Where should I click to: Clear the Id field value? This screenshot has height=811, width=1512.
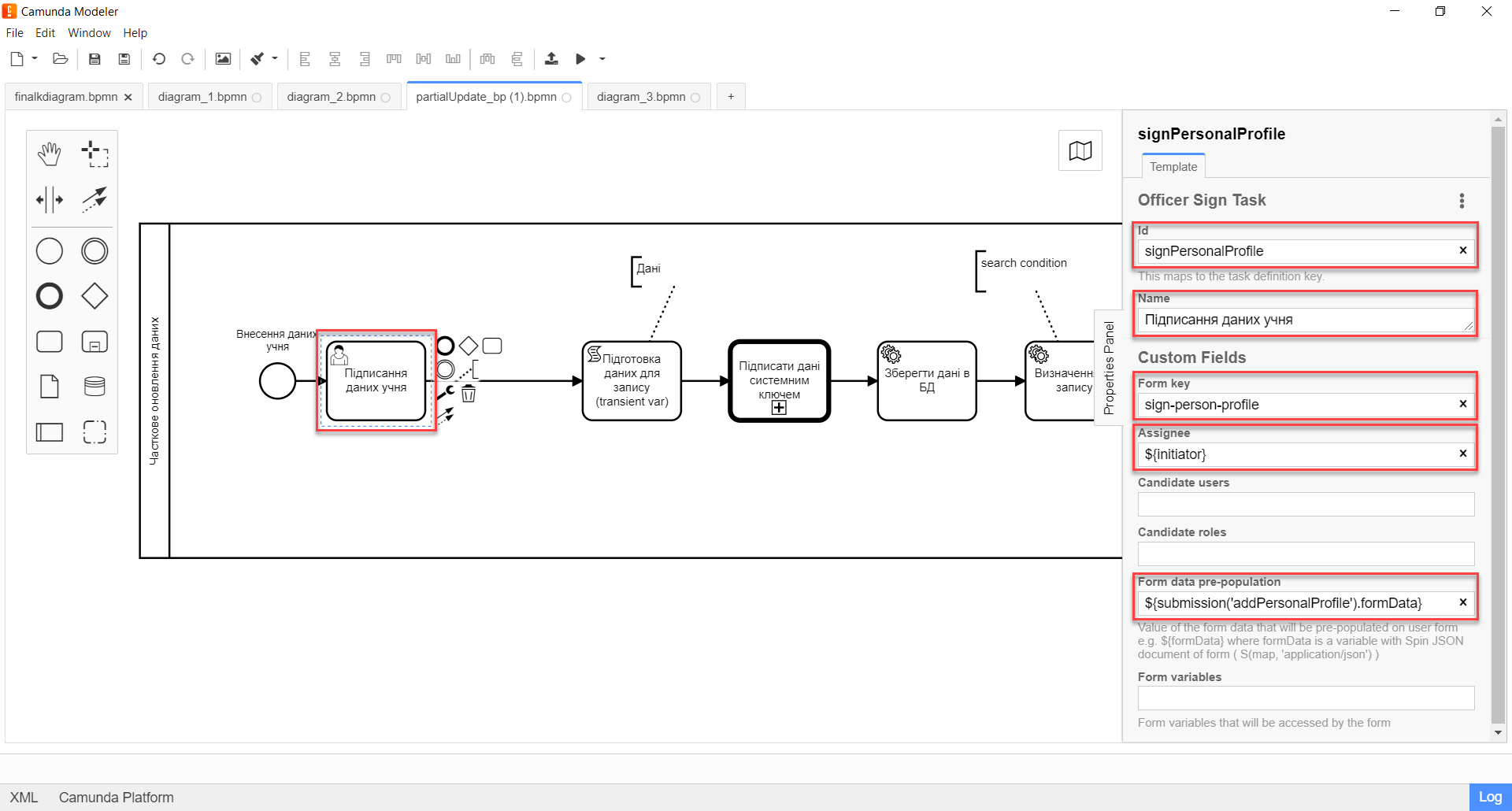(x=1462, y=250)
